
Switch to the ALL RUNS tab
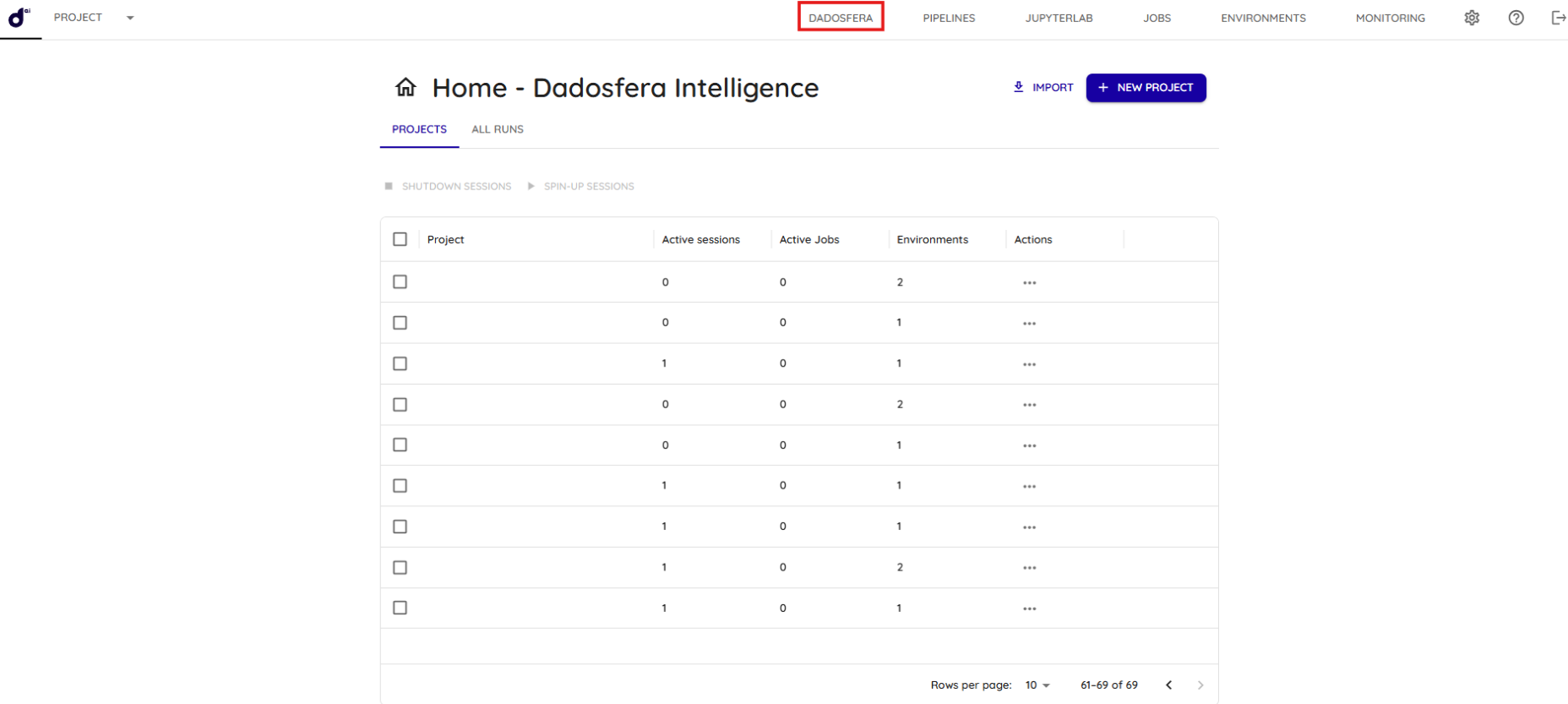click(498, 129)
